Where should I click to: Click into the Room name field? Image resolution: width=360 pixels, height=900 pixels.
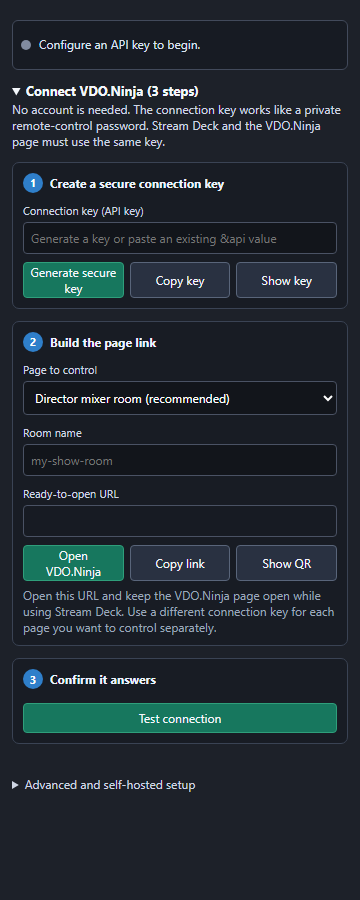coord(180,460)
